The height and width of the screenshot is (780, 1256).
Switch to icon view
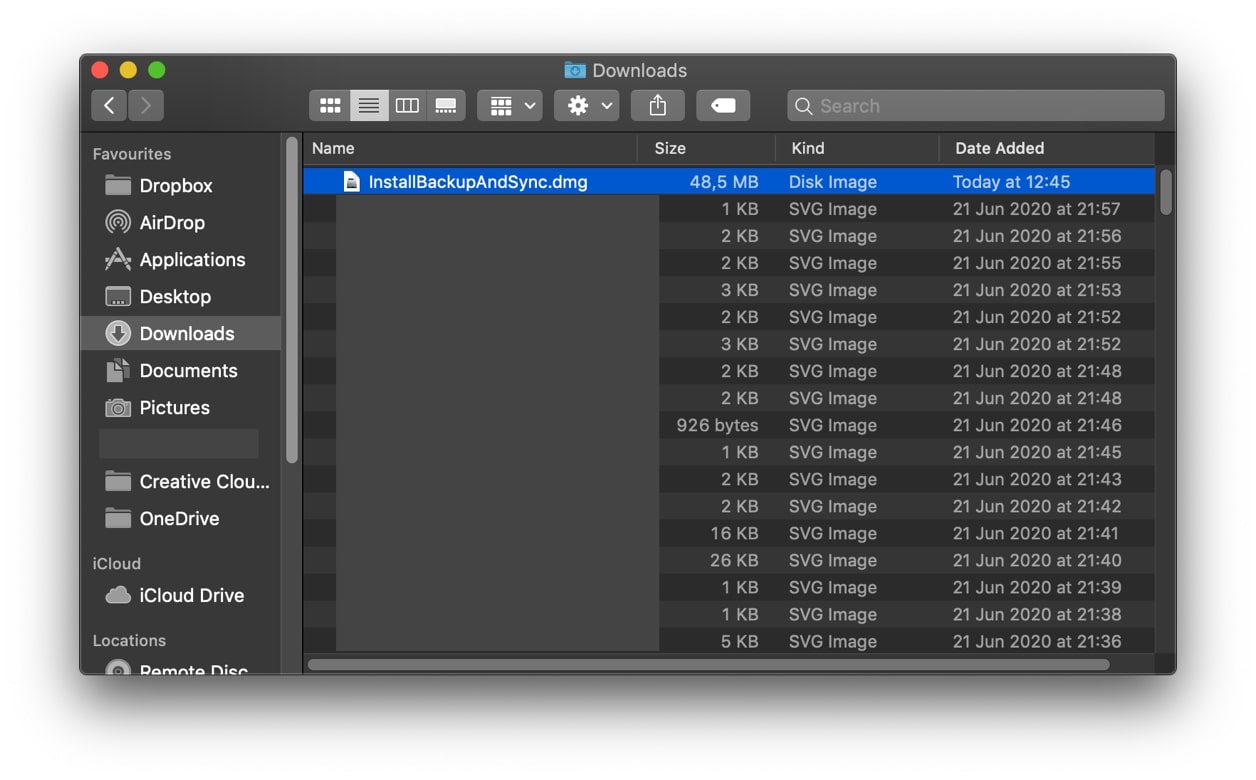point(330,105)
